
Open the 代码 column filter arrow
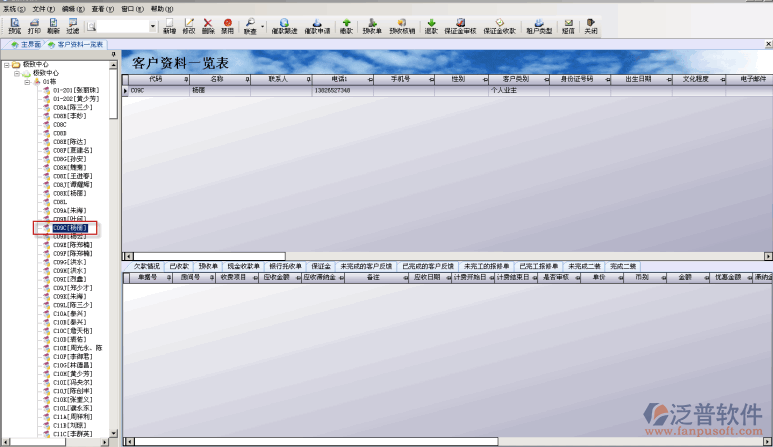click(x=186, y=79)
